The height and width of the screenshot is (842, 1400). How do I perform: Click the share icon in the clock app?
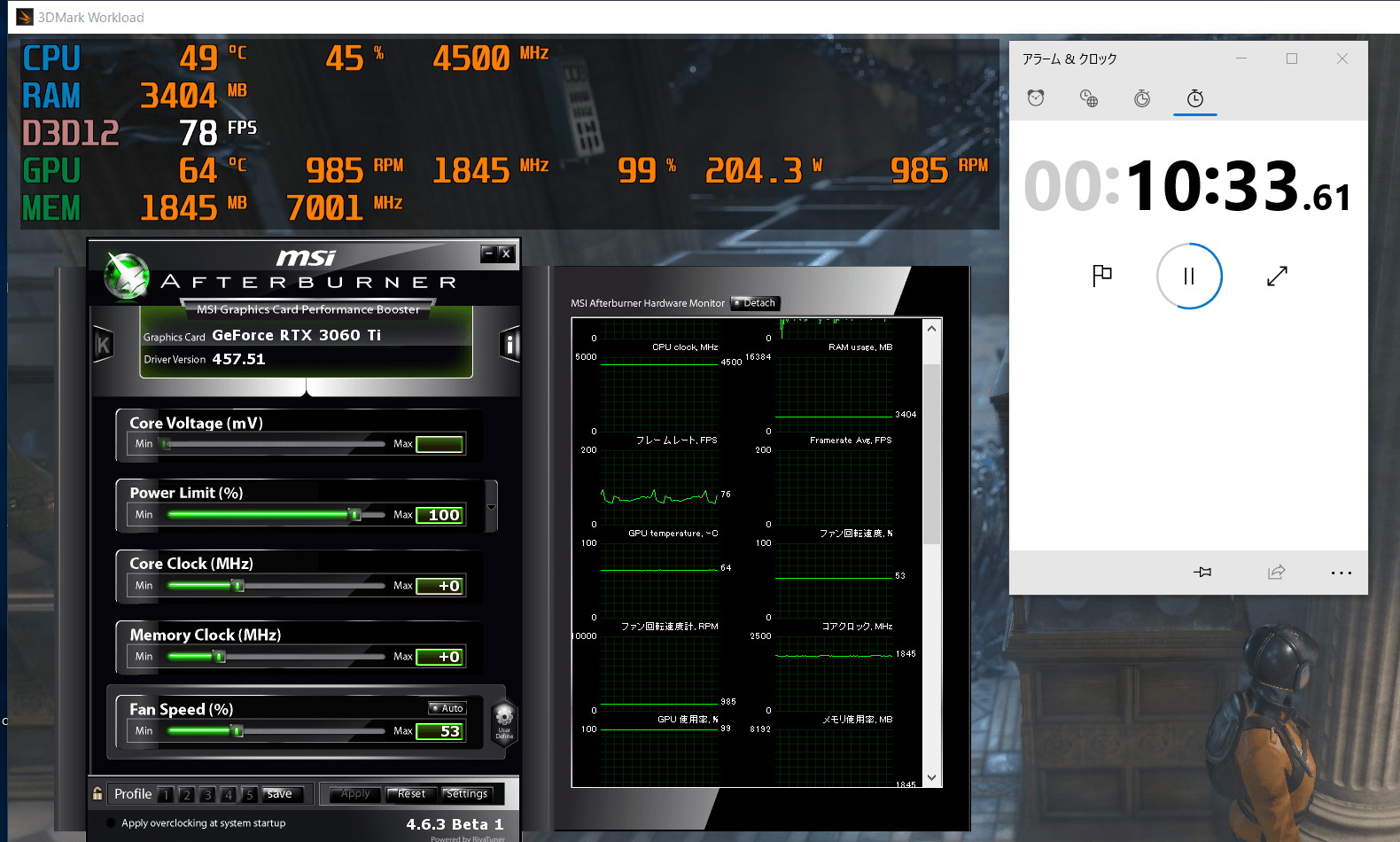click(1276, 572)
